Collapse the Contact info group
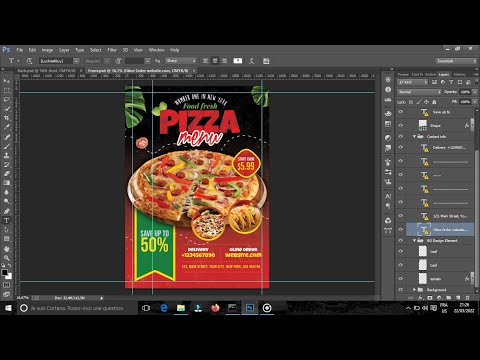The image size is (480, 360). 414,136
